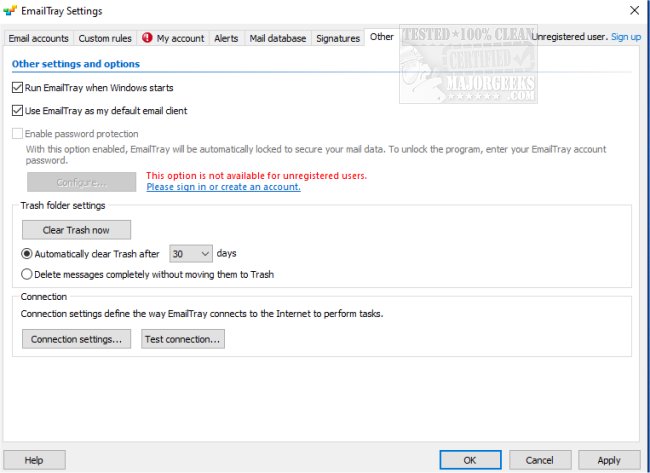Select Automatically clear Trash after radio button
This screenshot has width=650, height=473.
(27, 254)
